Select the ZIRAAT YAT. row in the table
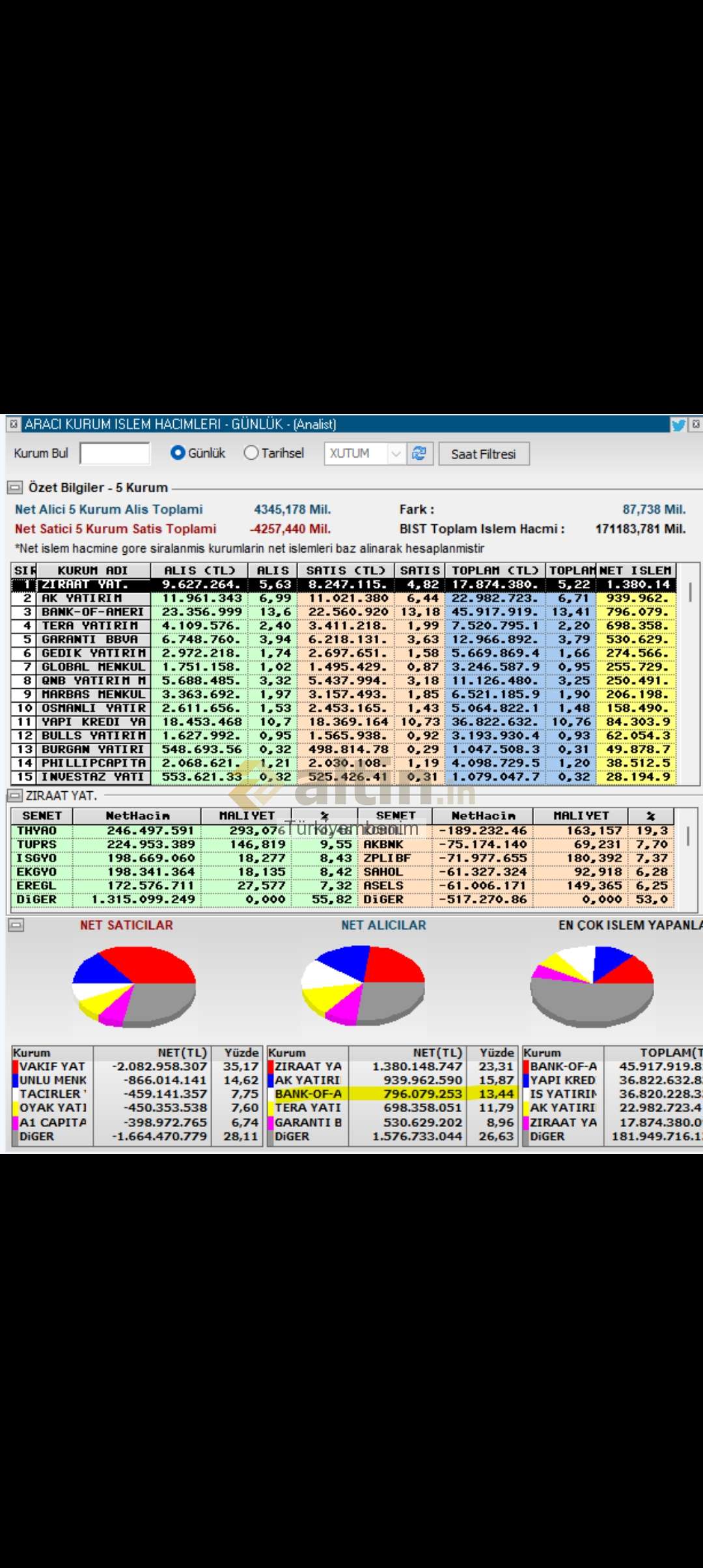 344,585
